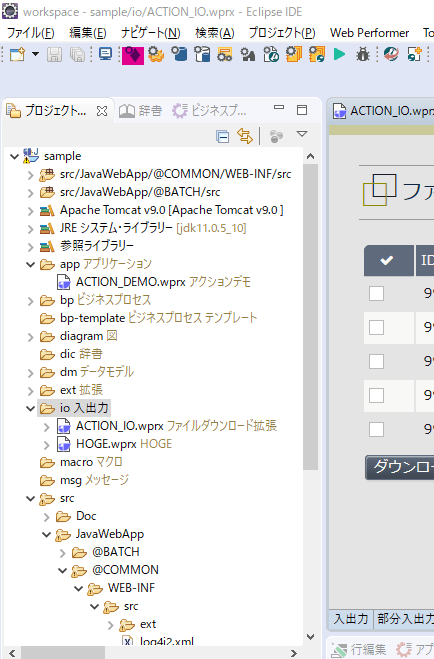434x659 pixels.
Task: Open the プロジェクト(P) menu
Action: 282,33
